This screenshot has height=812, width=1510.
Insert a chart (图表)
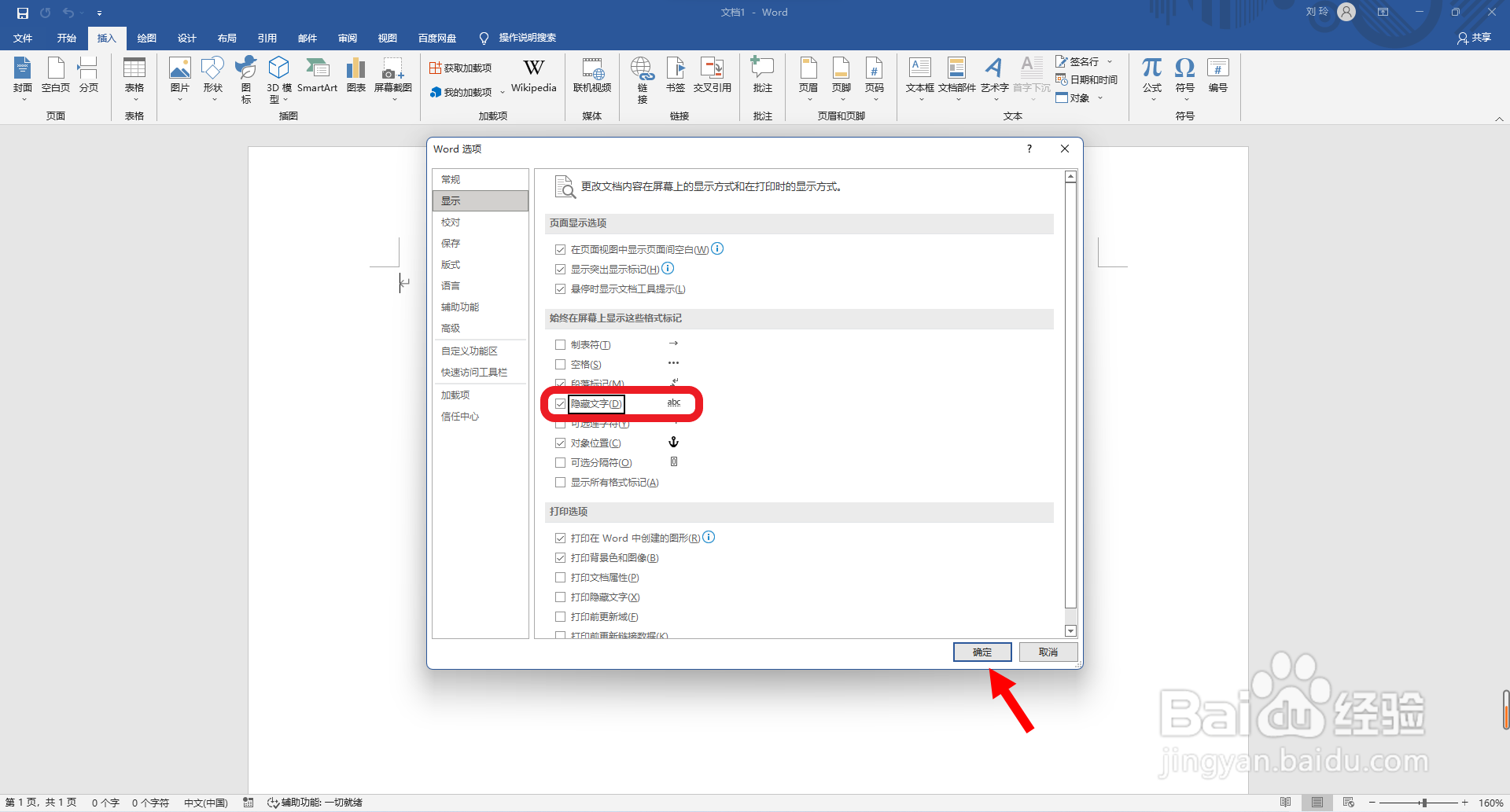pos(356,75)
